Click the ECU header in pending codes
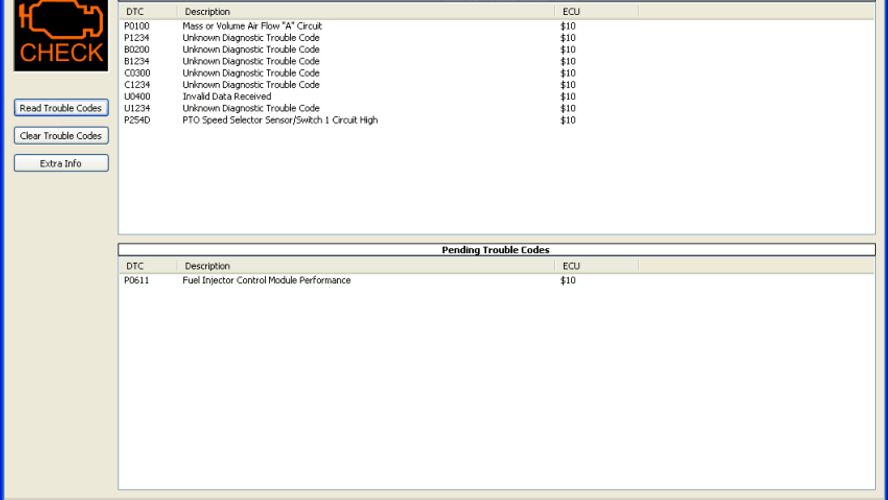Screen dimensions: 888x500 [x=596, y=266]
